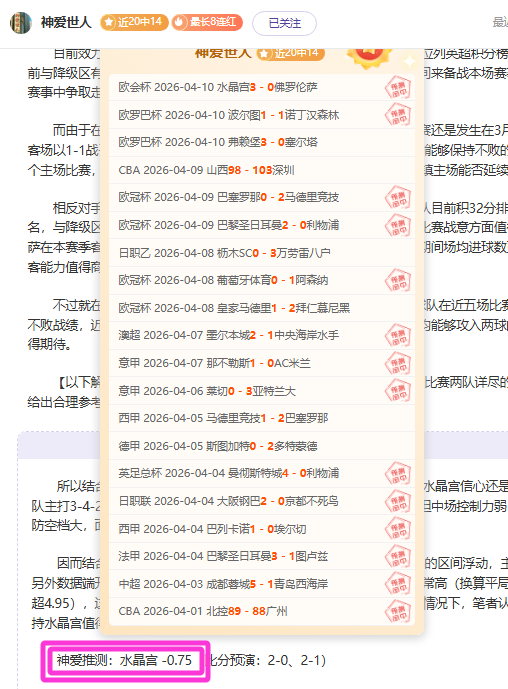Select the 西甲 马德里竞技1-2巴塞罗那 row
This screenshot has width=508, height=689.
[262, 418]
